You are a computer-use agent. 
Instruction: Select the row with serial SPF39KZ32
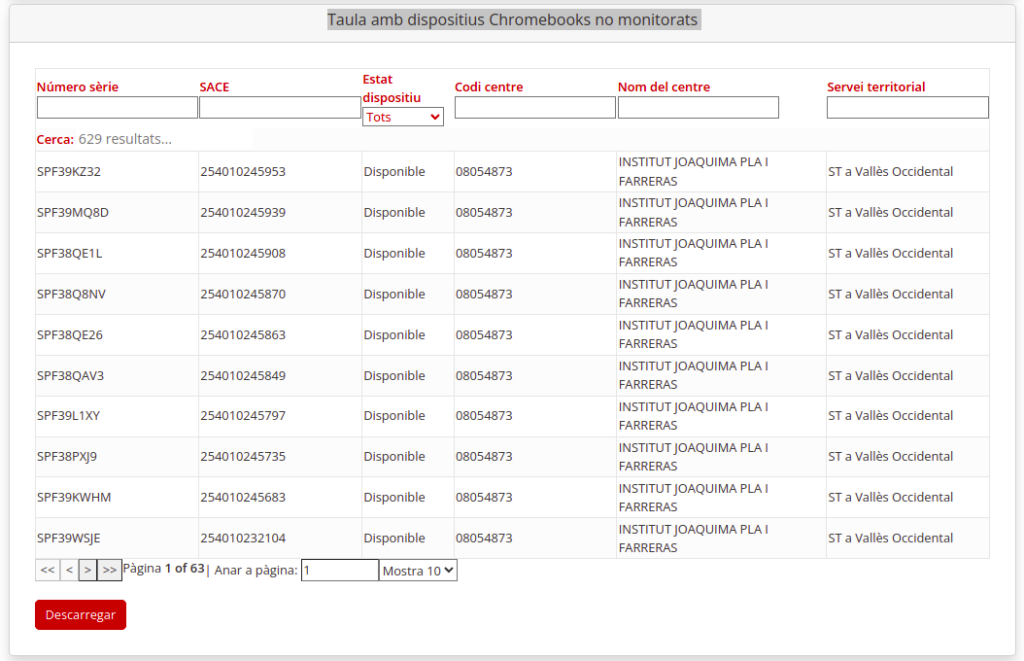(69, 172)
